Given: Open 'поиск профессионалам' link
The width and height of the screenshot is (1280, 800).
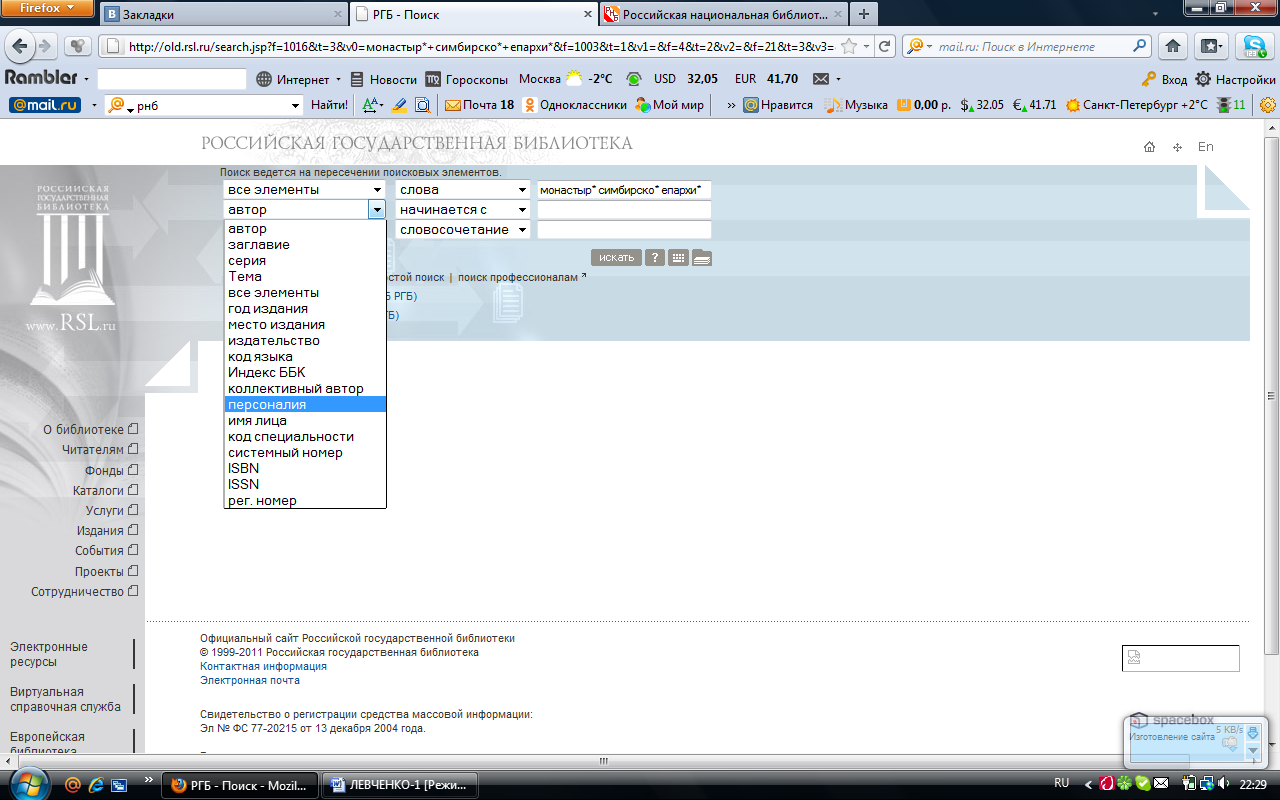Looking at the screenshot, I should (x=518, y=277).
